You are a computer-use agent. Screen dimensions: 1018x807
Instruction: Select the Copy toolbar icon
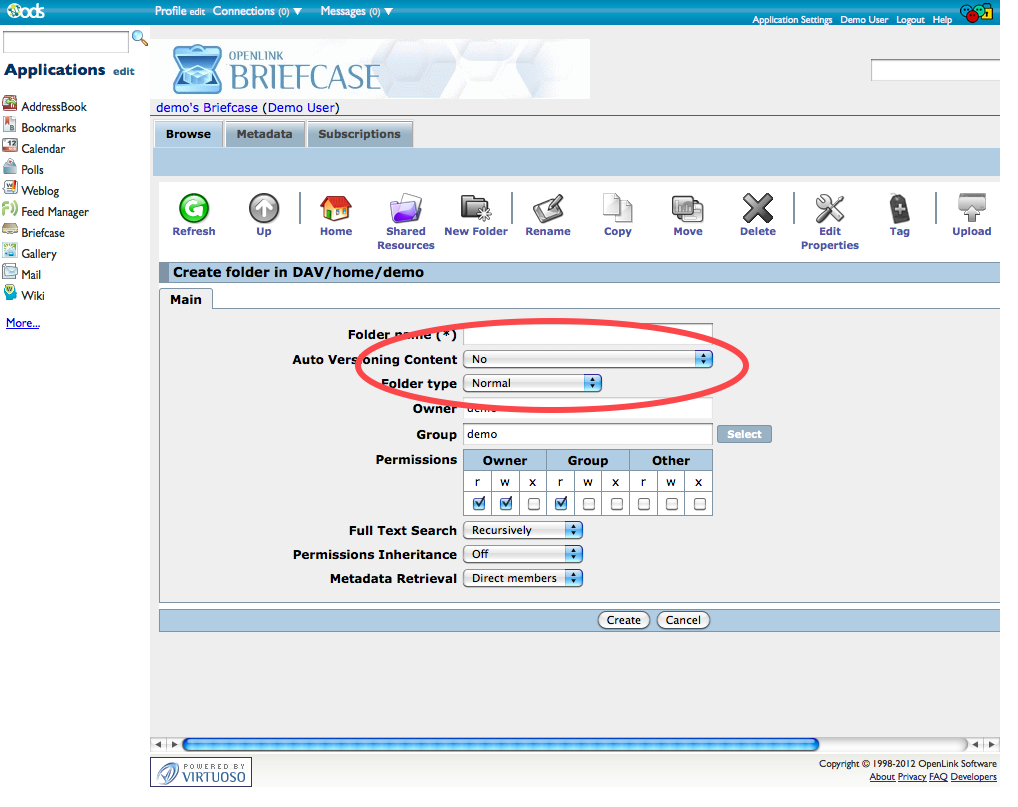pyautogui.click(x=617, y=209)
